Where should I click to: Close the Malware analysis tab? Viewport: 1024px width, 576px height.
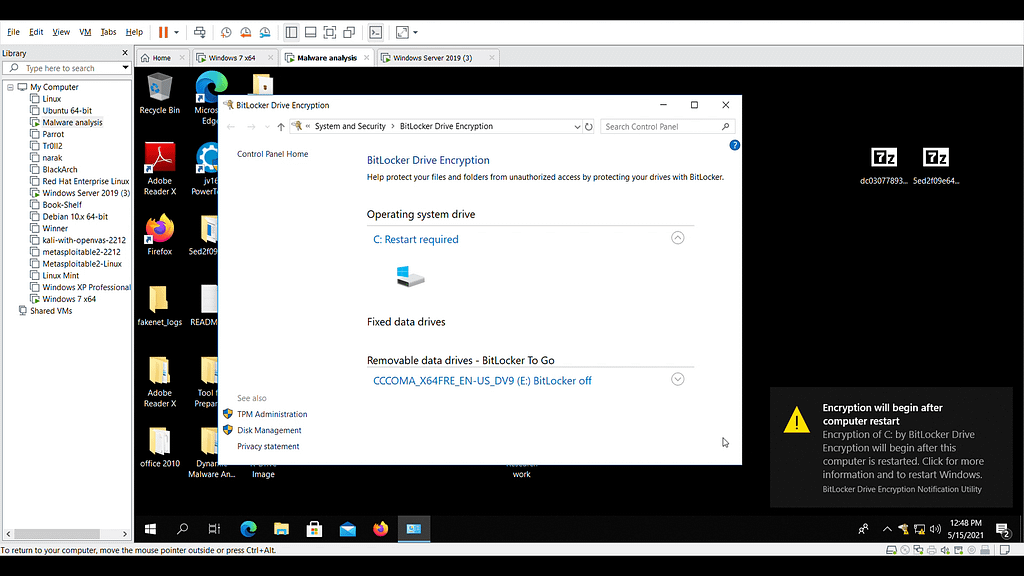(x=366, y=57)
